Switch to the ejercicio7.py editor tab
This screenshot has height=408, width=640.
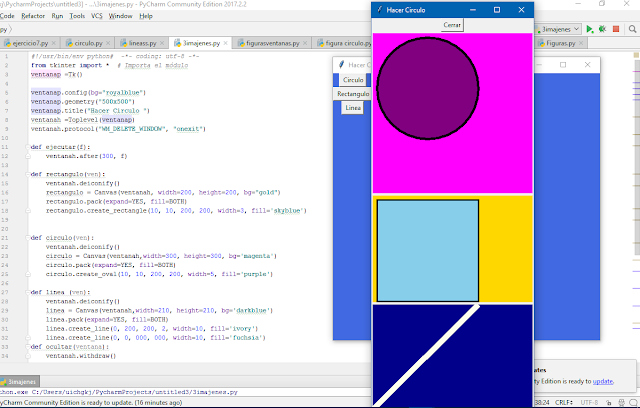[x=30, y=43]
